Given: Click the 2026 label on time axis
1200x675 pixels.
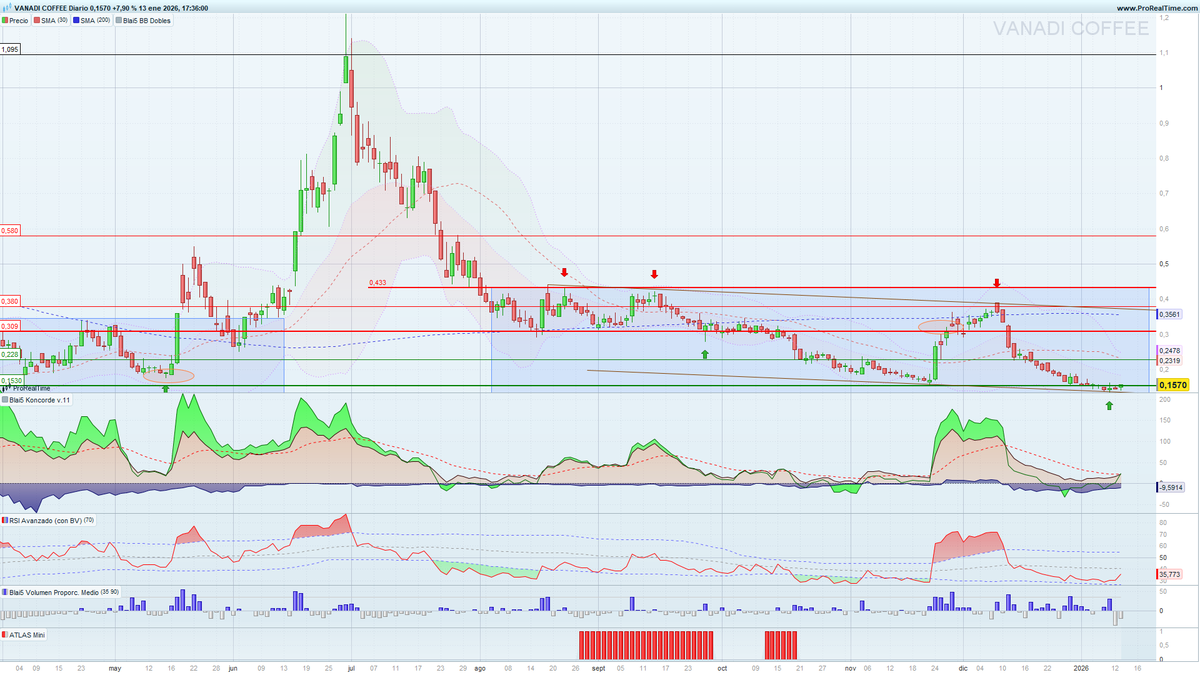Looking at the screenshot, I should (x=1080, y=666).
